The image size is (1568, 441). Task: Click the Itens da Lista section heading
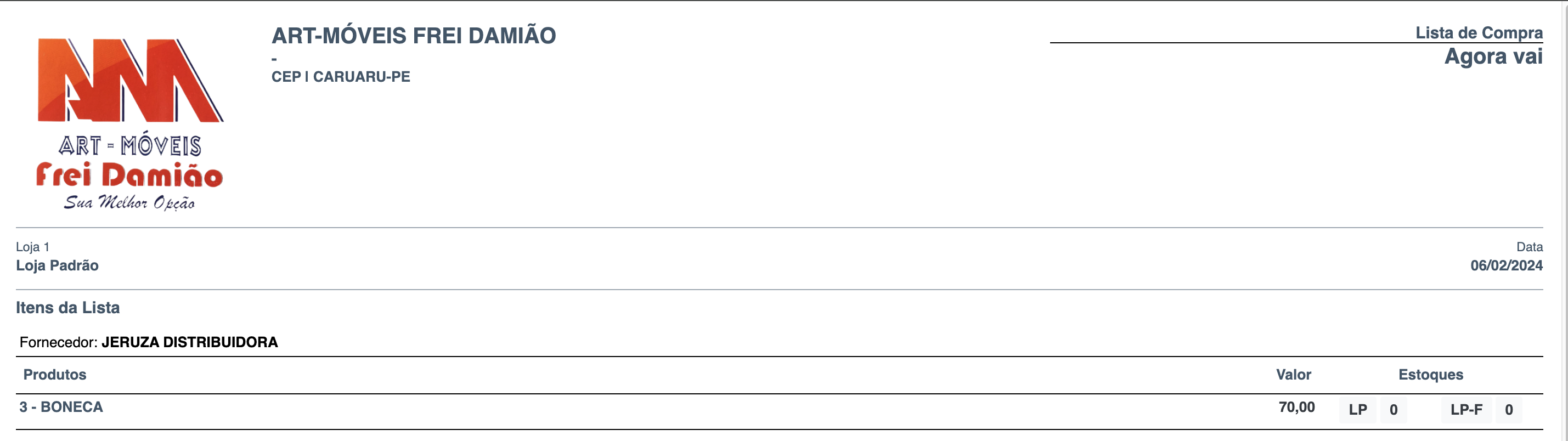tap(67, 308)
